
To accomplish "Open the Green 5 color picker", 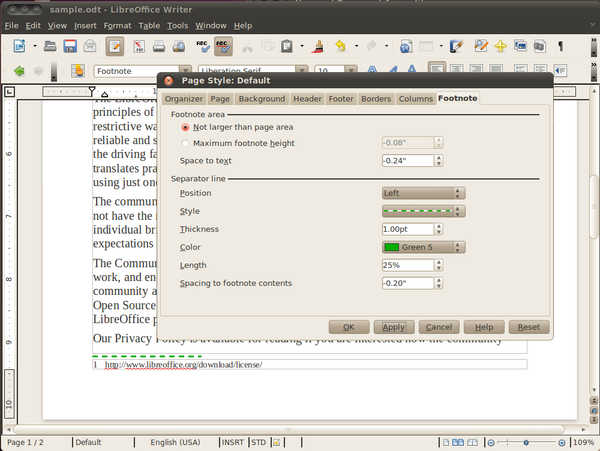I will tap(423, 247).
